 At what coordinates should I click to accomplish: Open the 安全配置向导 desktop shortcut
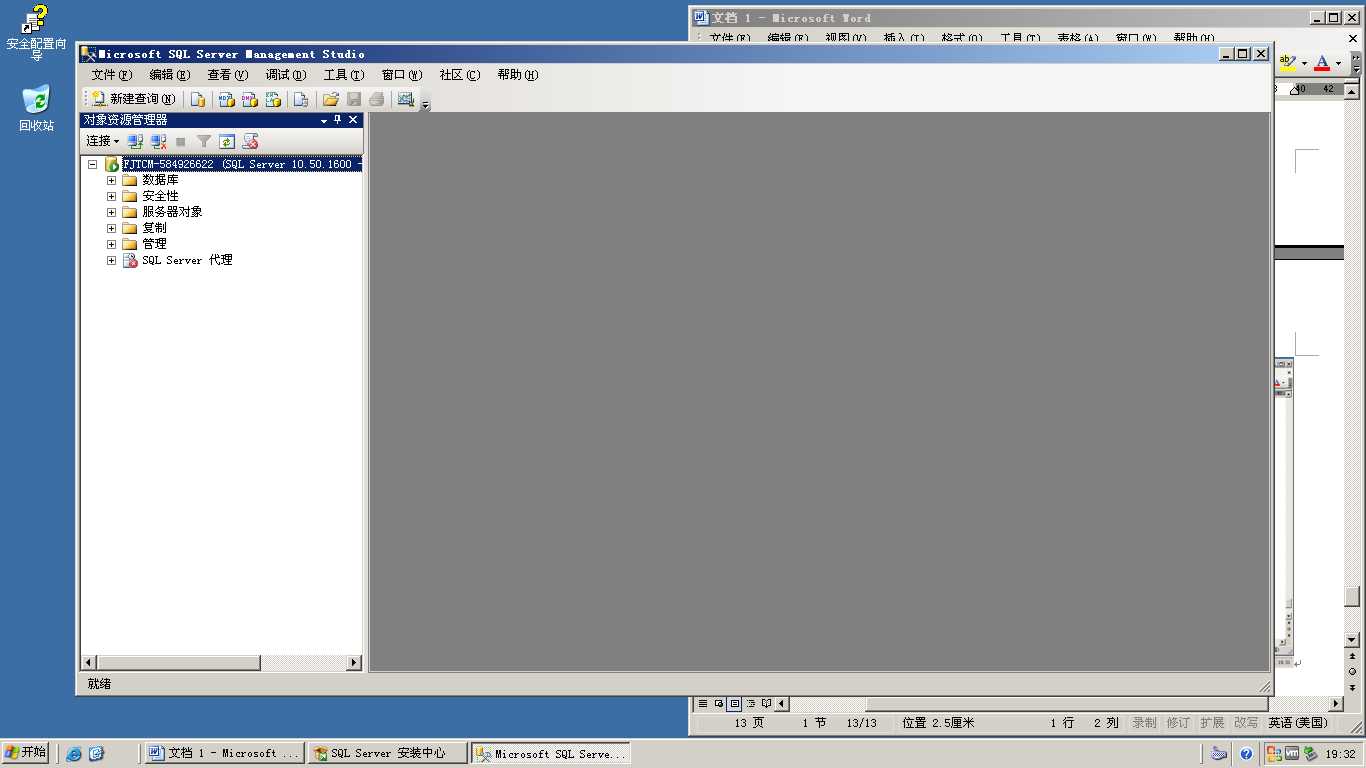pyautogui.click(x=36, y=33)
